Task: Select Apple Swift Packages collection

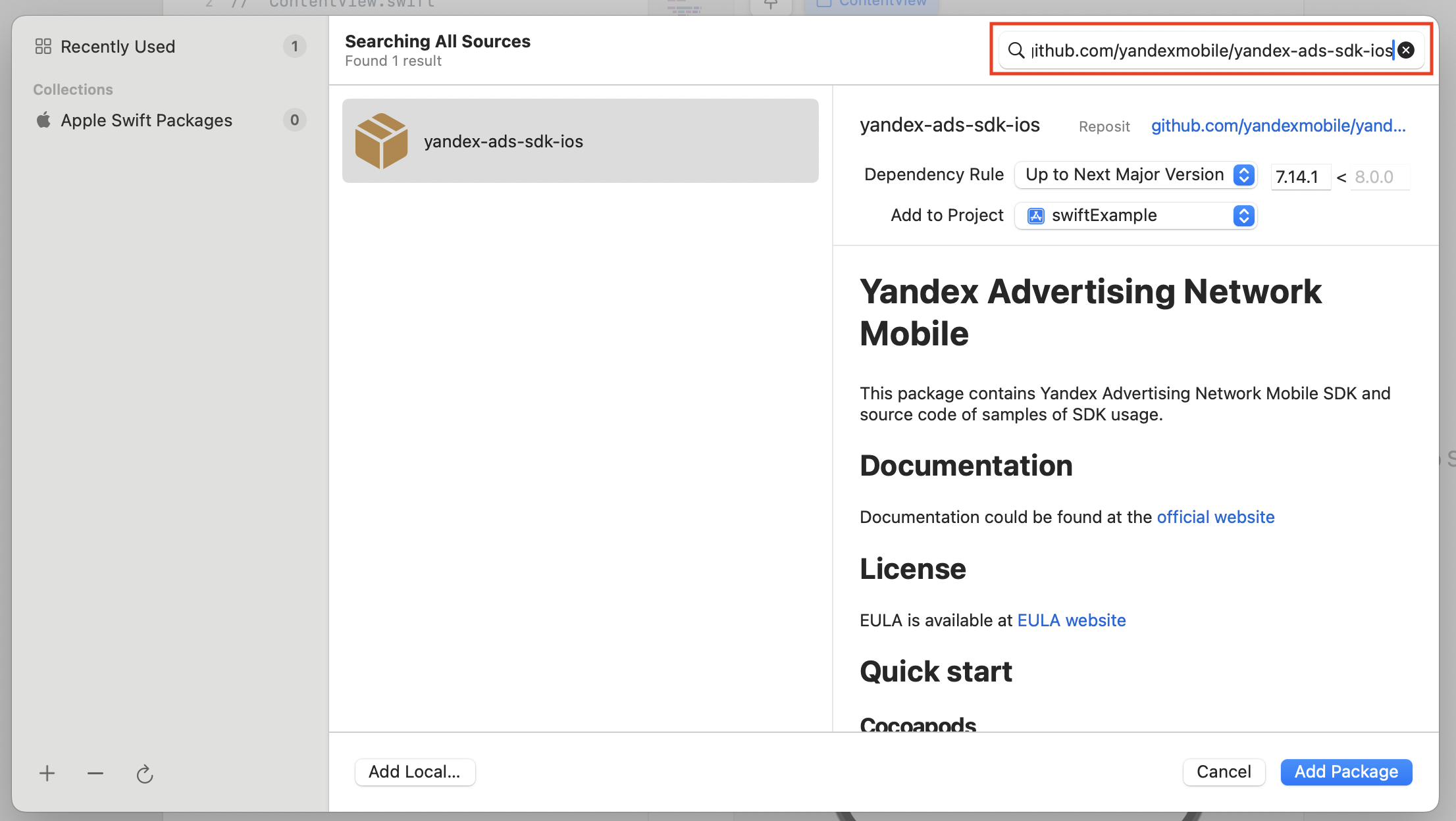Action: click(146, 120)
